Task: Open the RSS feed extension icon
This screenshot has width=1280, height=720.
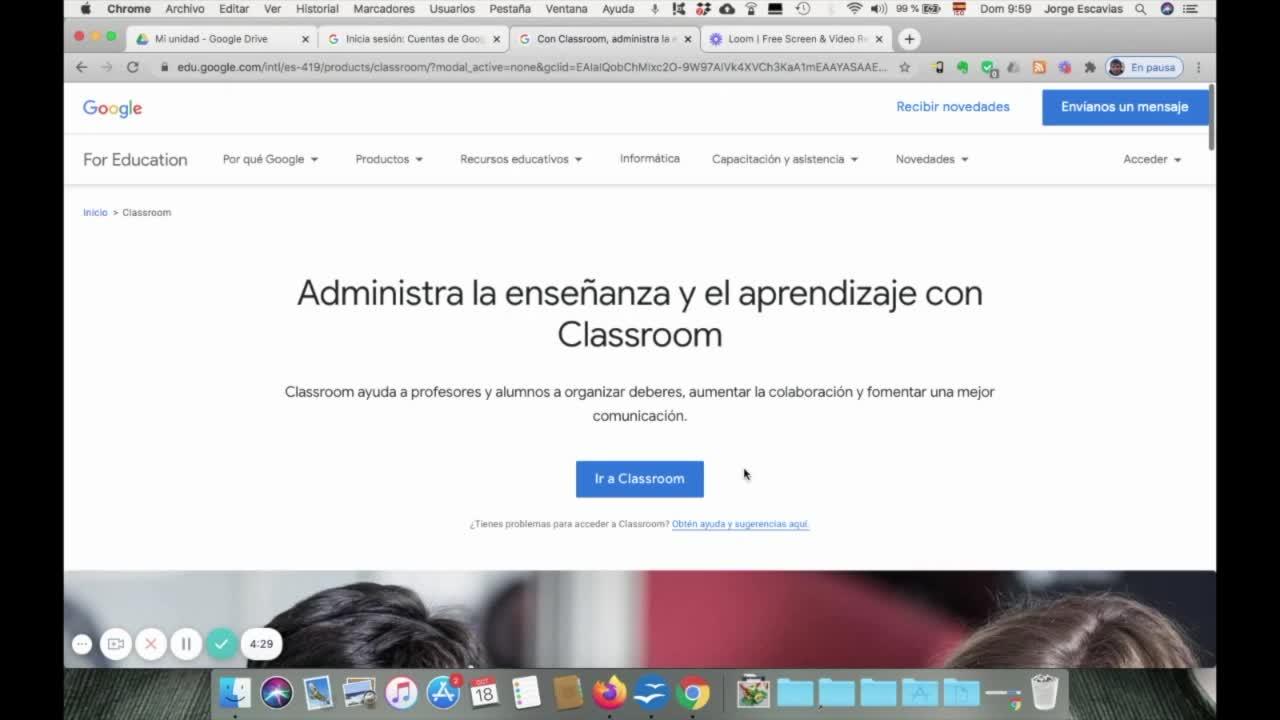Action: pos(1039,67)
